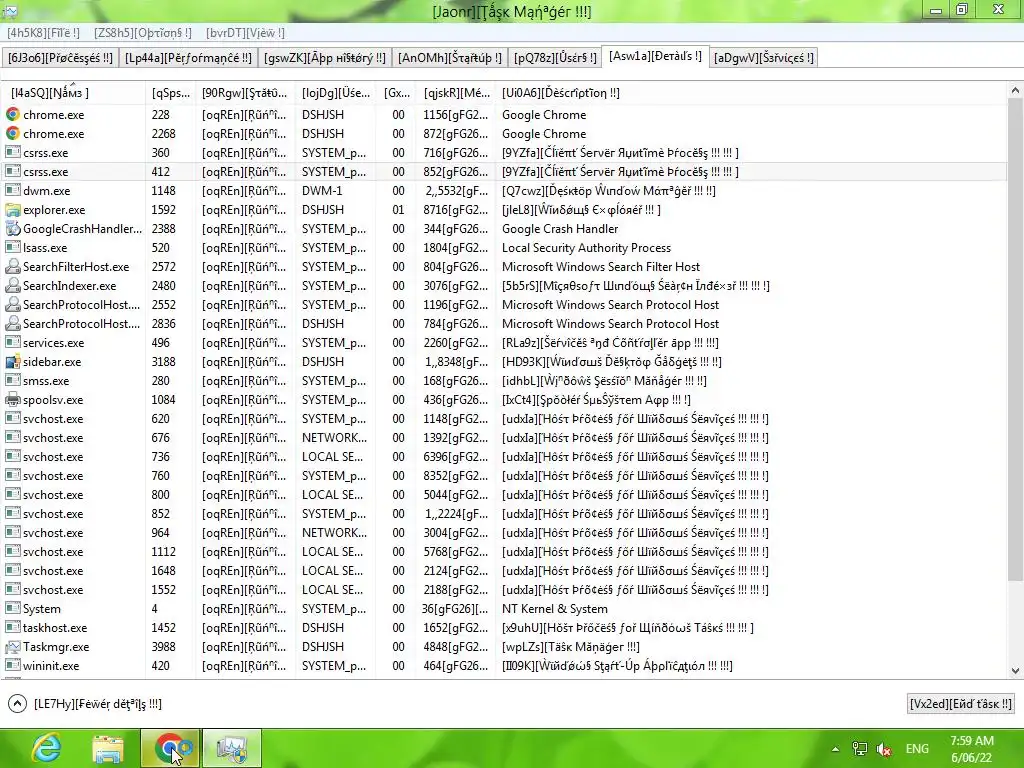Click the services.exe process icon
Image resolution: width=1024 pixels, height=768 pixels.
point(12,342)
